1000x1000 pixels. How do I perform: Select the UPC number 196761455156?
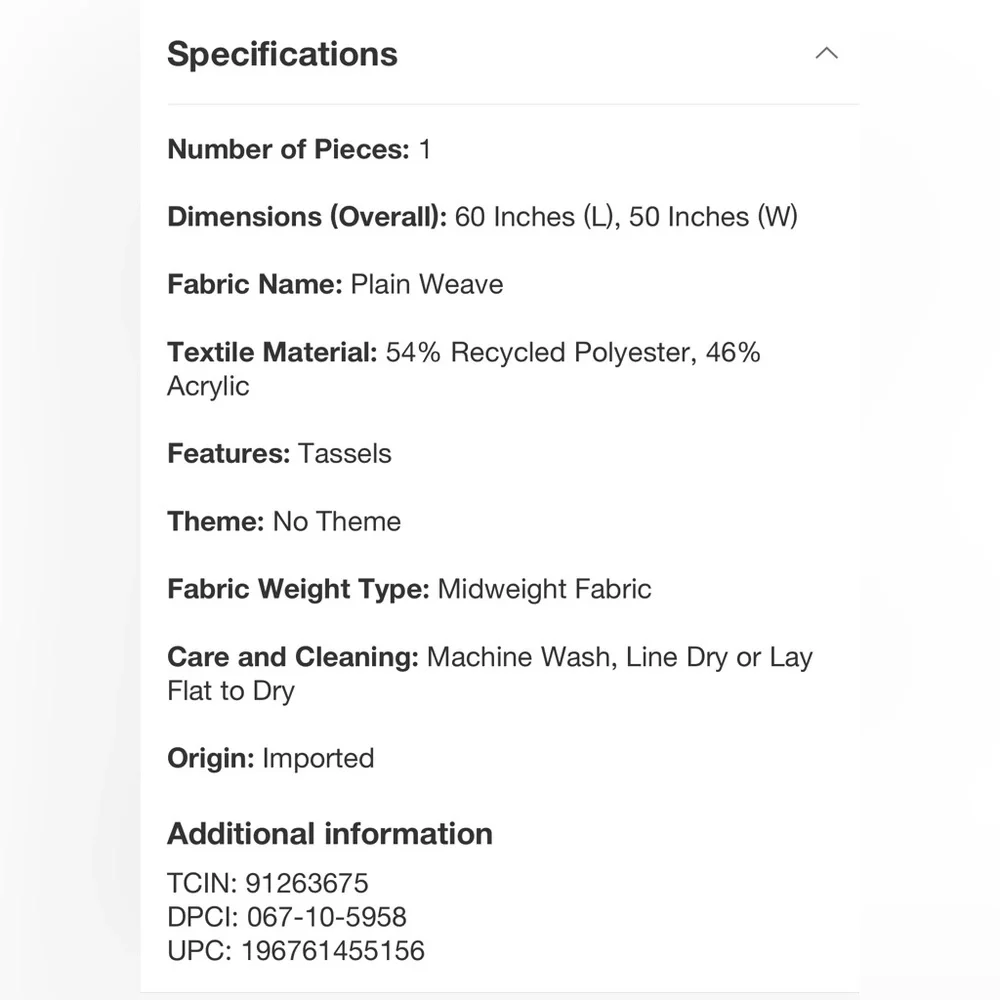click(333, 950)
